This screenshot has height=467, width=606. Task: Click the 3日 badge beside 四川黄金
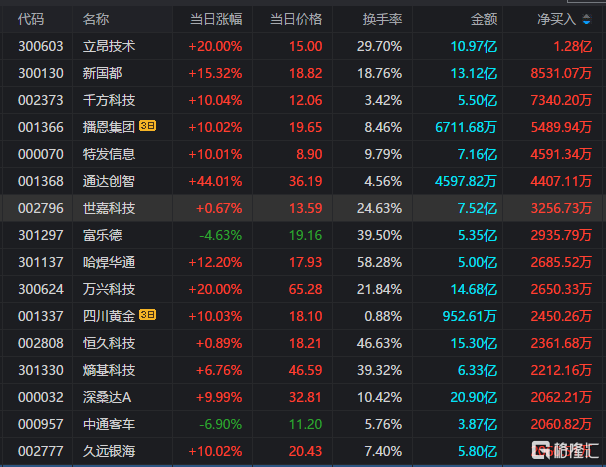(x=147, y=316)
